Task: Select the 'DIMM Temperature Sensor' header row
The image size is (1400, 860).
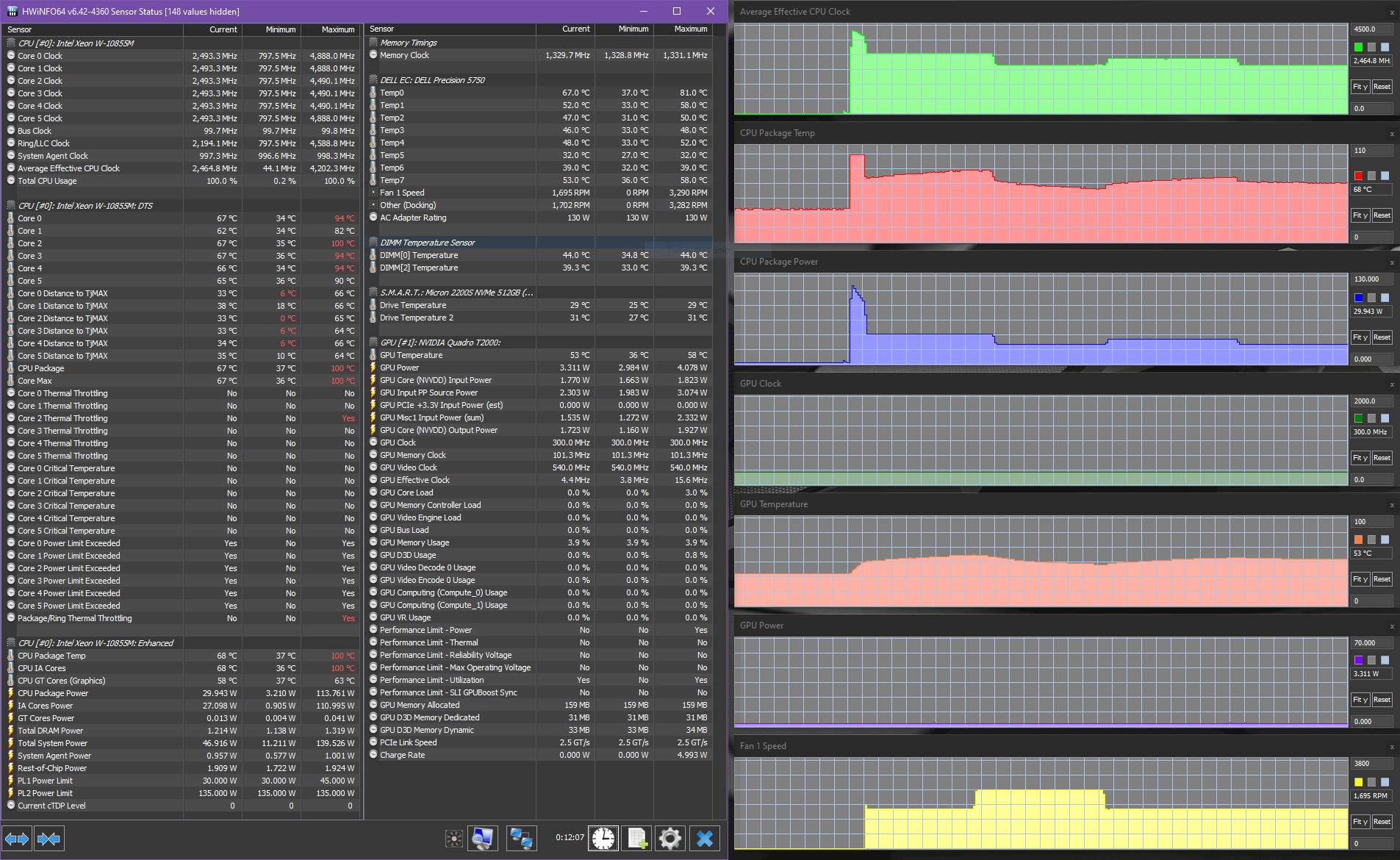Action: 539,243
